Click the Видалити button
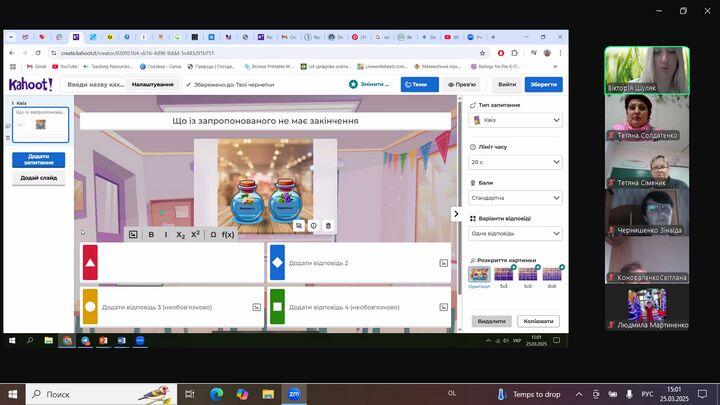 (x=491, y=321)
